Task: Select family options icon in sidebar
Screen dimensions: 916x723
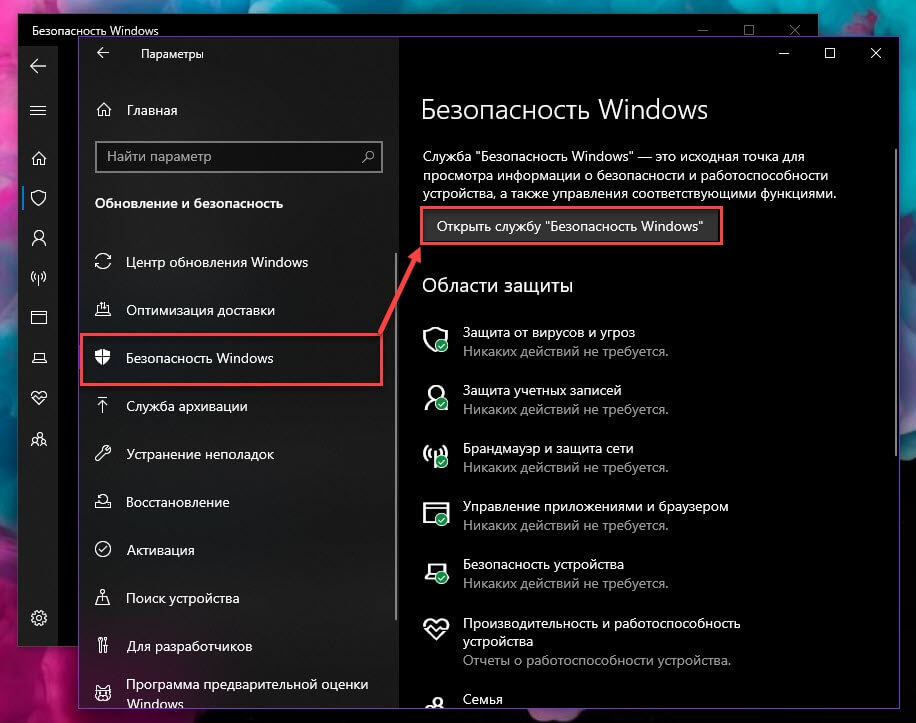Action: [39, 439]
